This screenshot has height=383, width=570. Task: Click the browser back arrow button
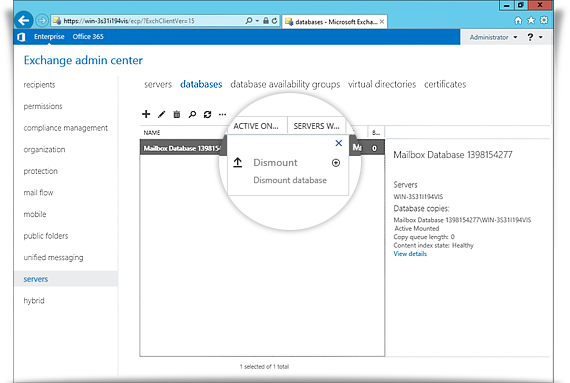click(x=24, y=20)
